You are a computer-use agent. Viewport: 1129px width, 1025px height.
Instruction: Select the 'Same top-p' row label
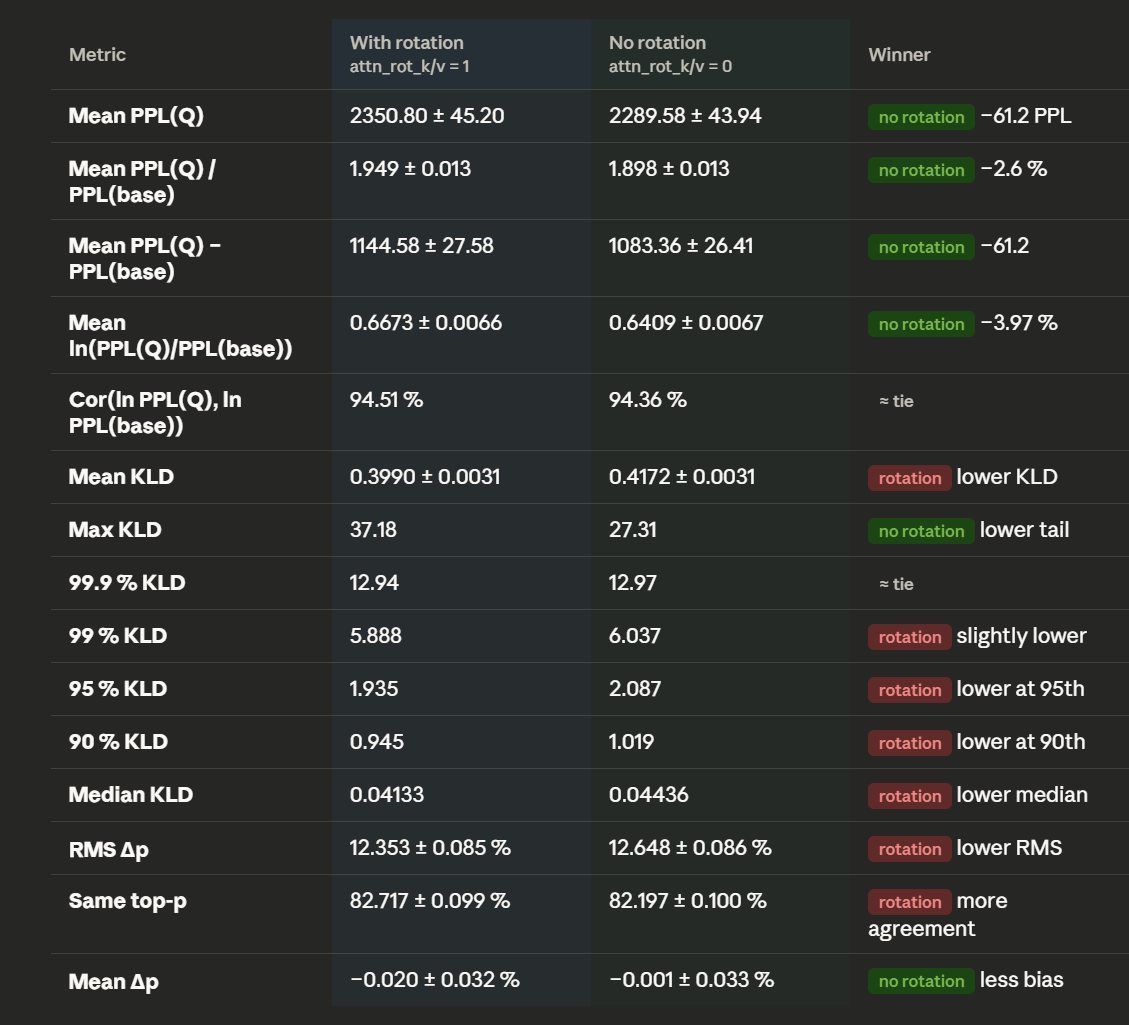tap(127, 902)
